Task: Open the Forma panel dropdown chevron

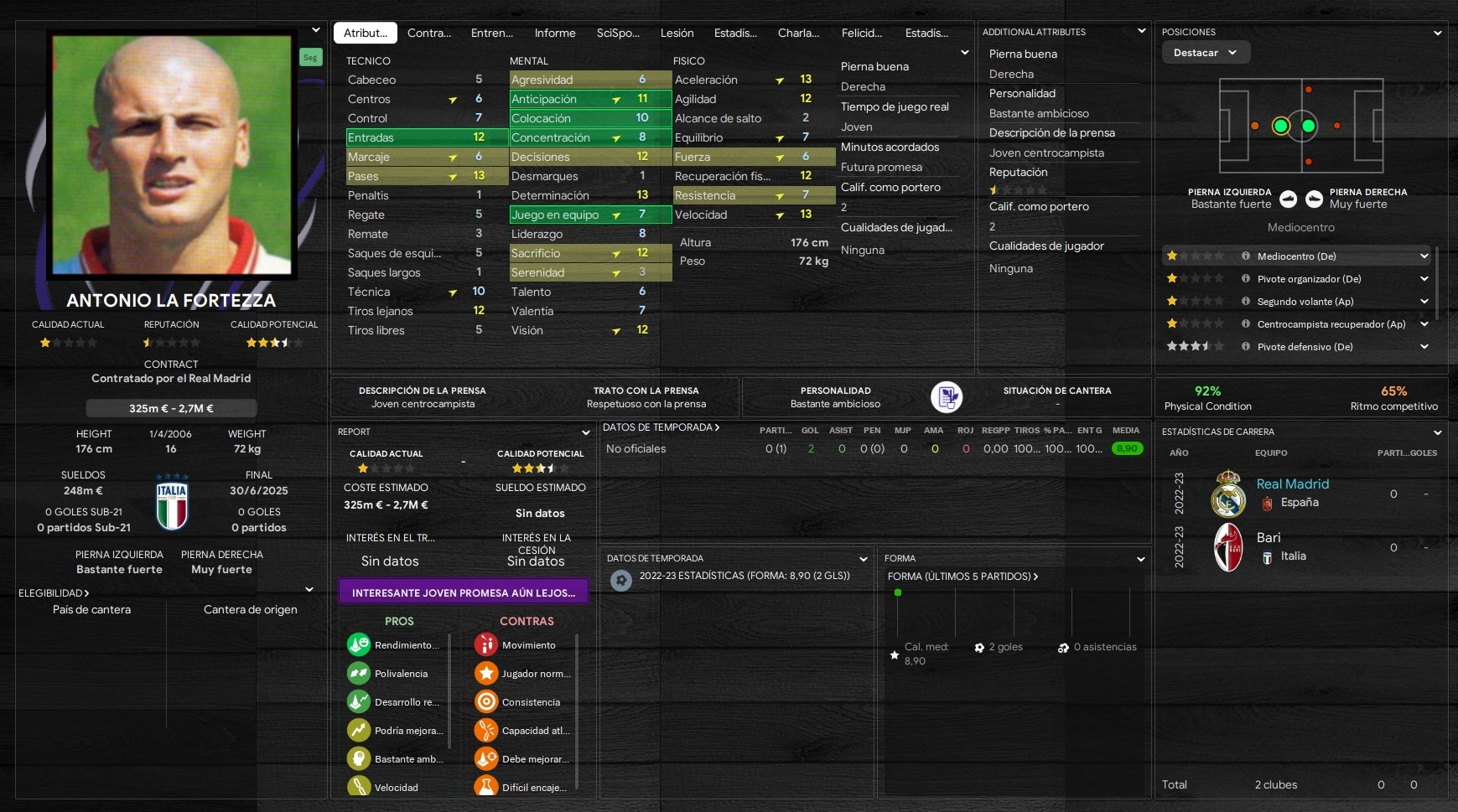Action: pos(1140,559)
